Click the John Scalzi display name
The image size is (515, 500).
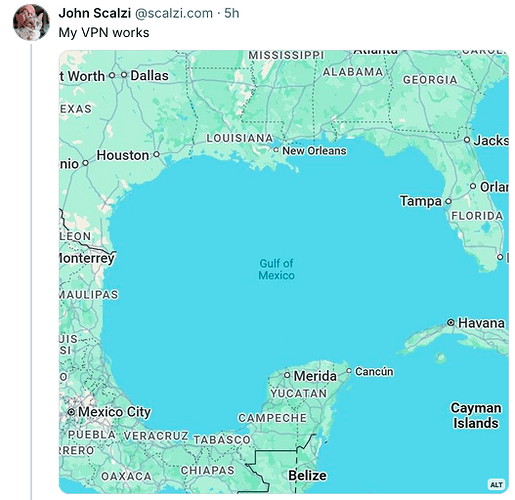(x=95, y=13)
